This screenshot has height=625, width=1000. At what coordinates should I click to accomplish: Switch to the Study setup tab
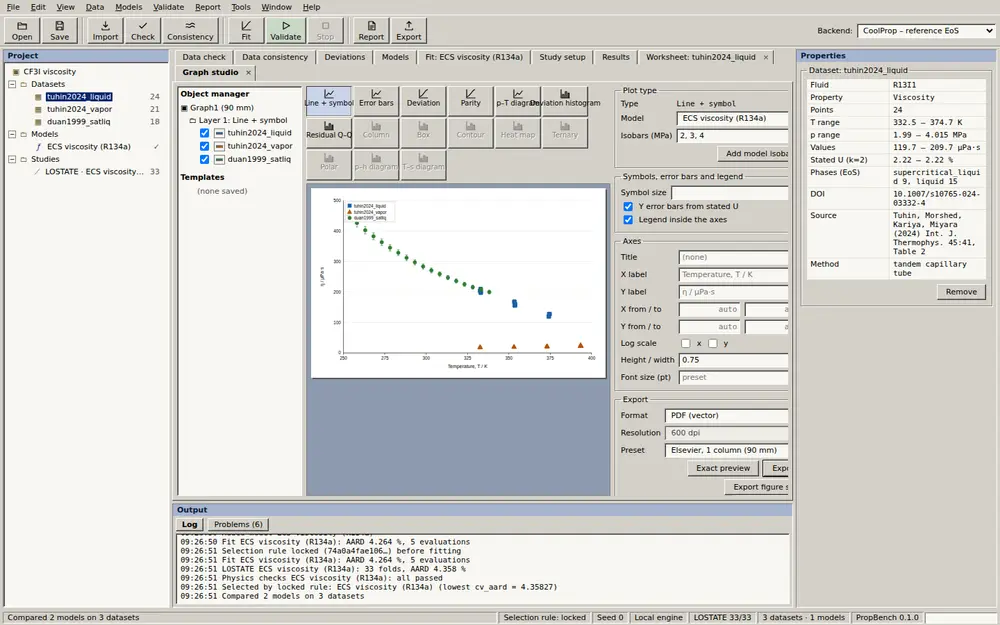(x=562, y=57)
